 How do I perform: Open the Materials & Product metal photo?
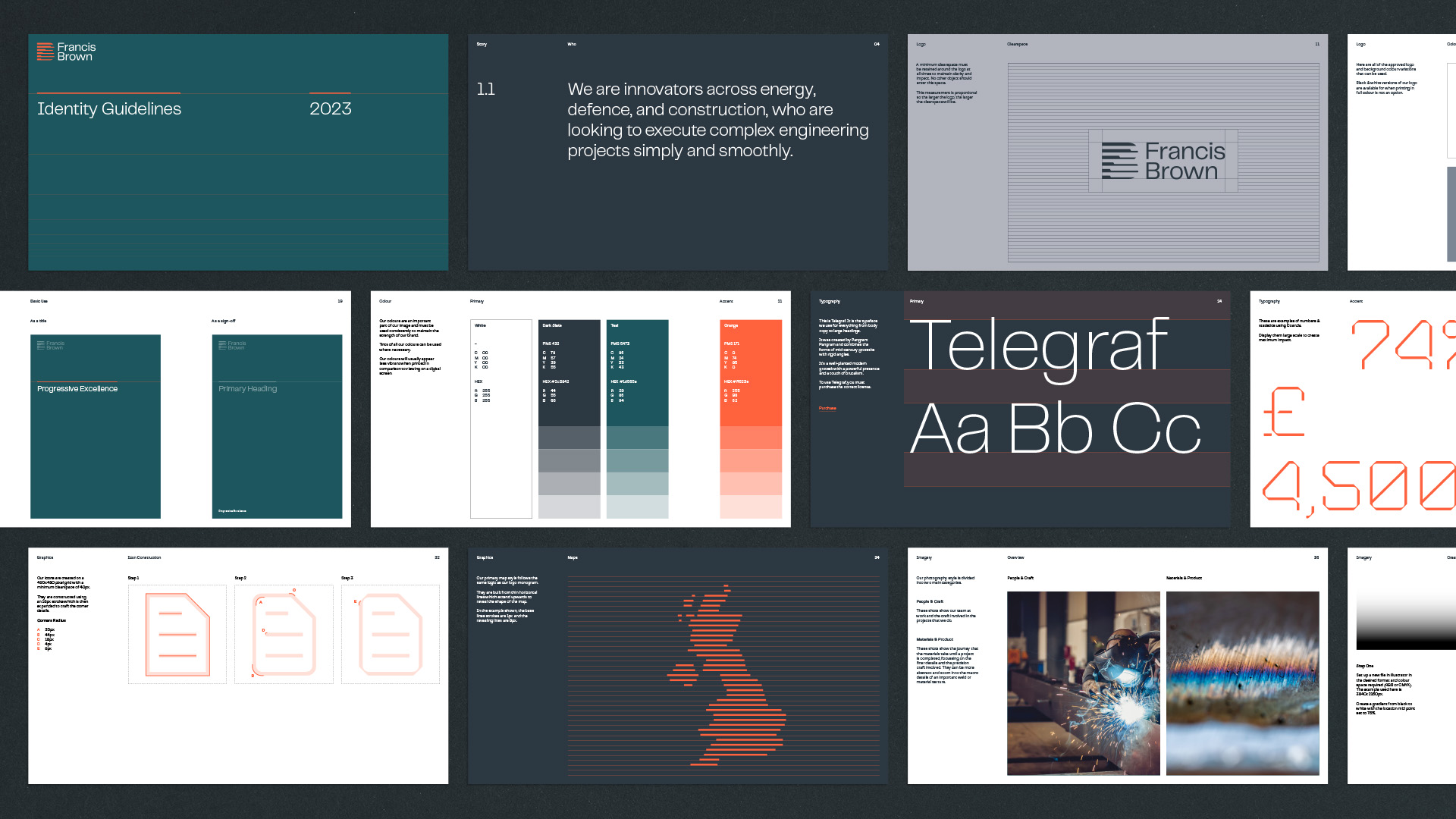click(1242, 682)
